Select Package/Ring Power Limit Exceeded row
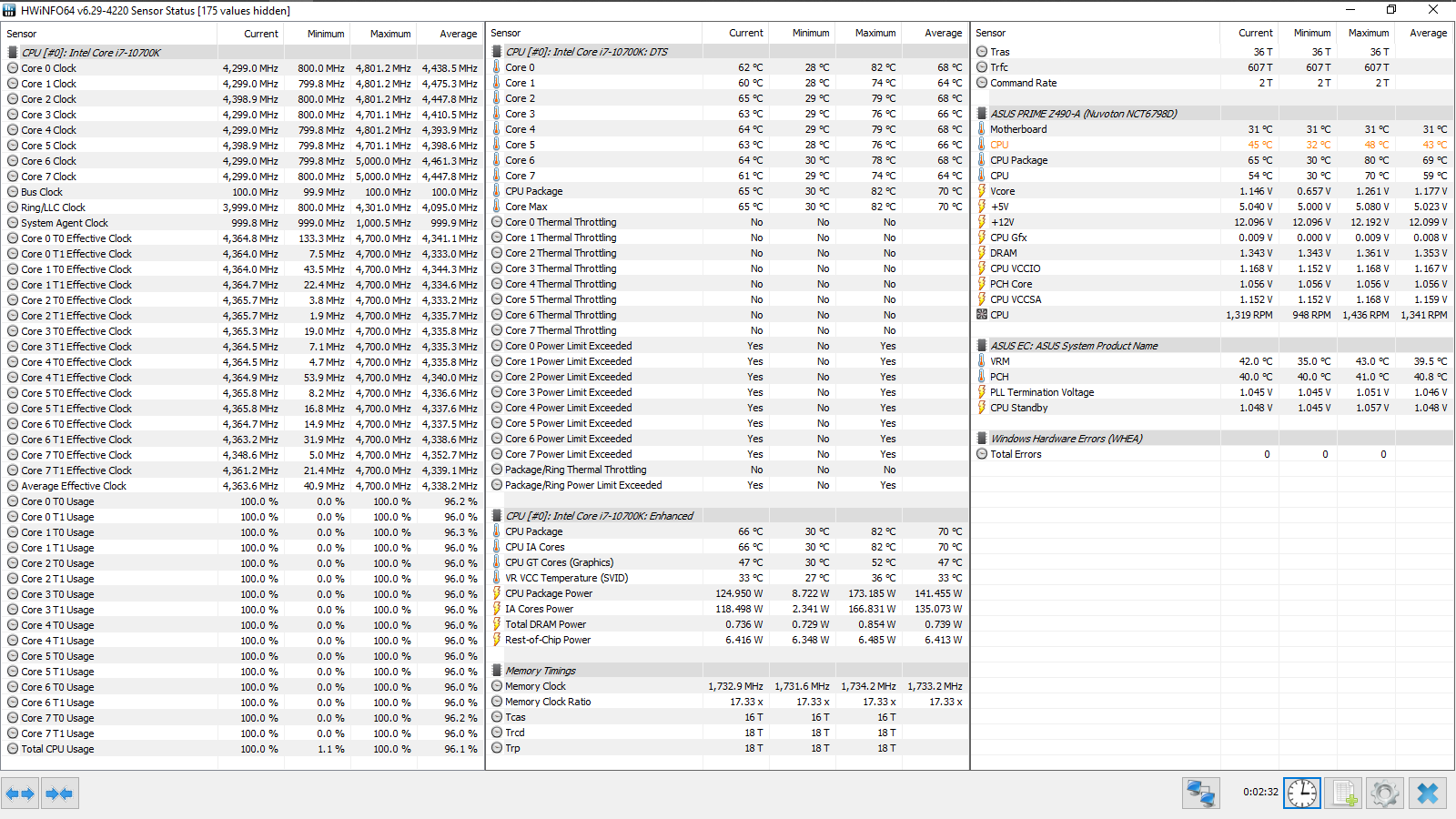This screenshot has height=819, width=1456. [x=727, y=485]
